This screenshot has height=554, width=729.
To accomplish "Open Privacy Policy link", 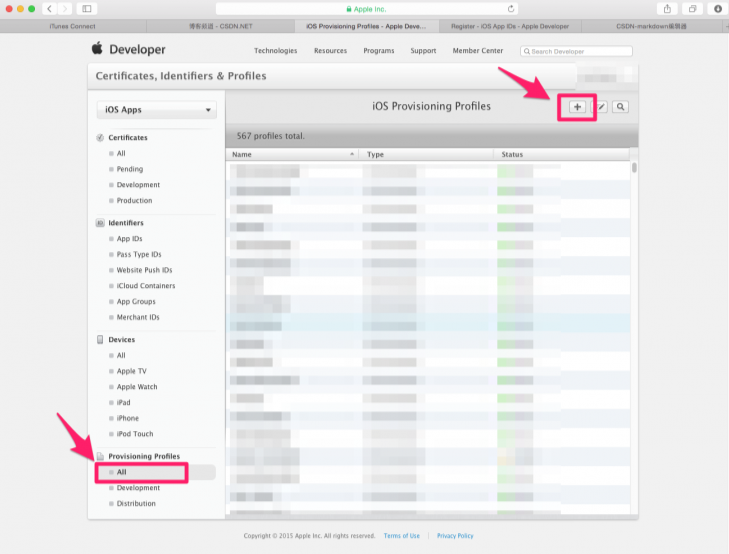I will click(455, 536).
